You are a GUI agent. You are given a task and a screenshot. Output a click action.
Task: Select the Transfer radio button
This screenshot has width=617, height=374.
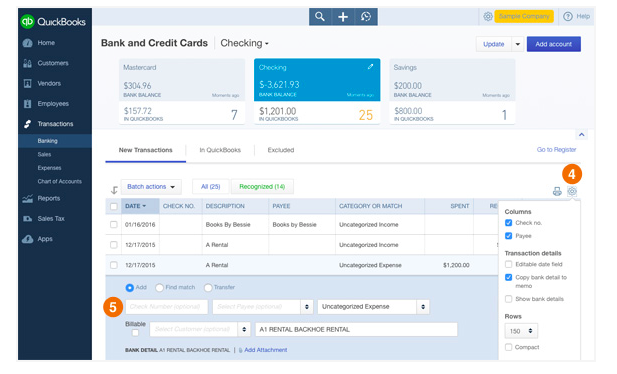tap(208, 288)
